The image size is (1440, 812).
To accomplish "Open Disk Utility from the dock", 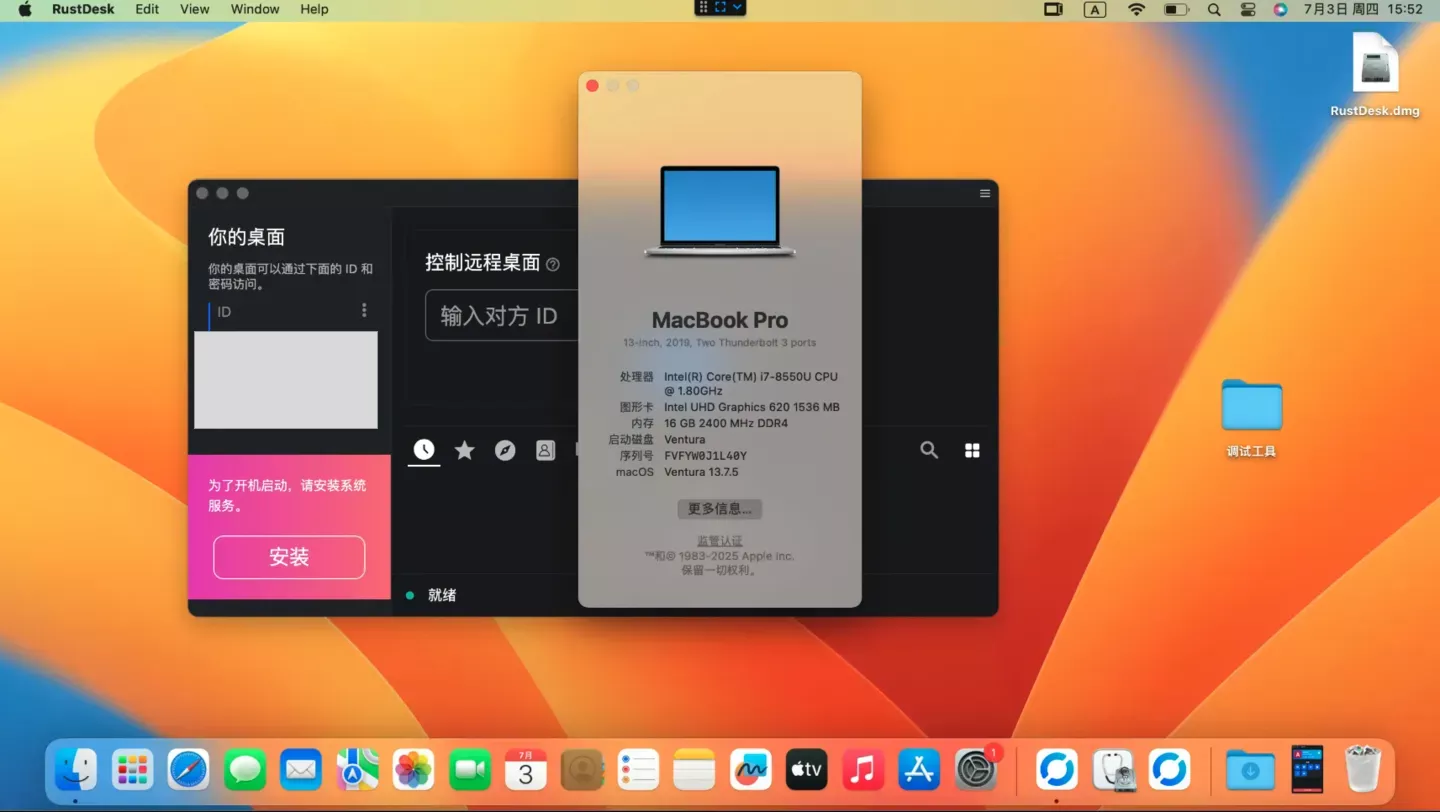I will [1113, 769].
